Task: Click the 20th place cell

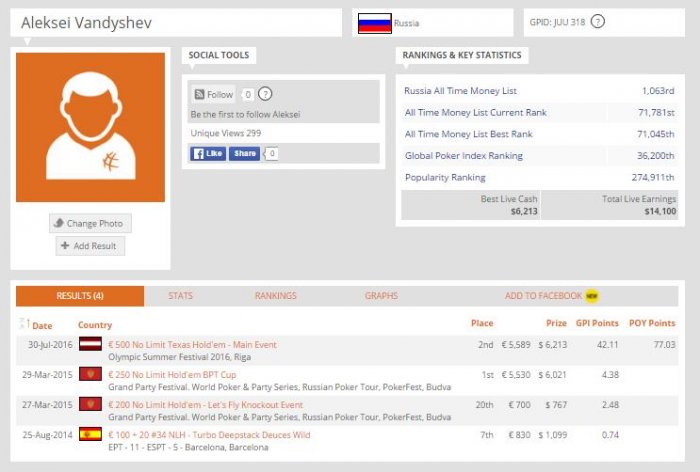Action: click(484, 405)
